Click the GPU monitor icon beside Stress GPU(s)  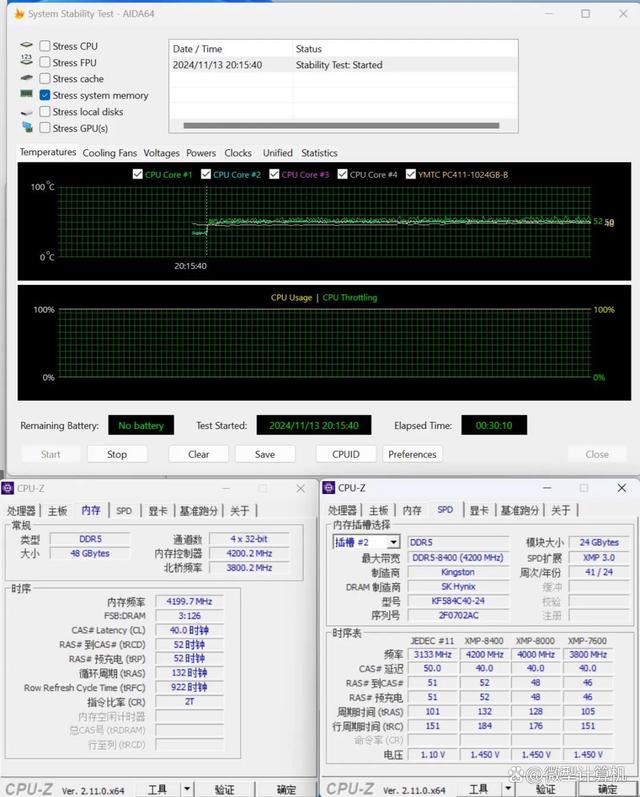click(x=27, y=128)
